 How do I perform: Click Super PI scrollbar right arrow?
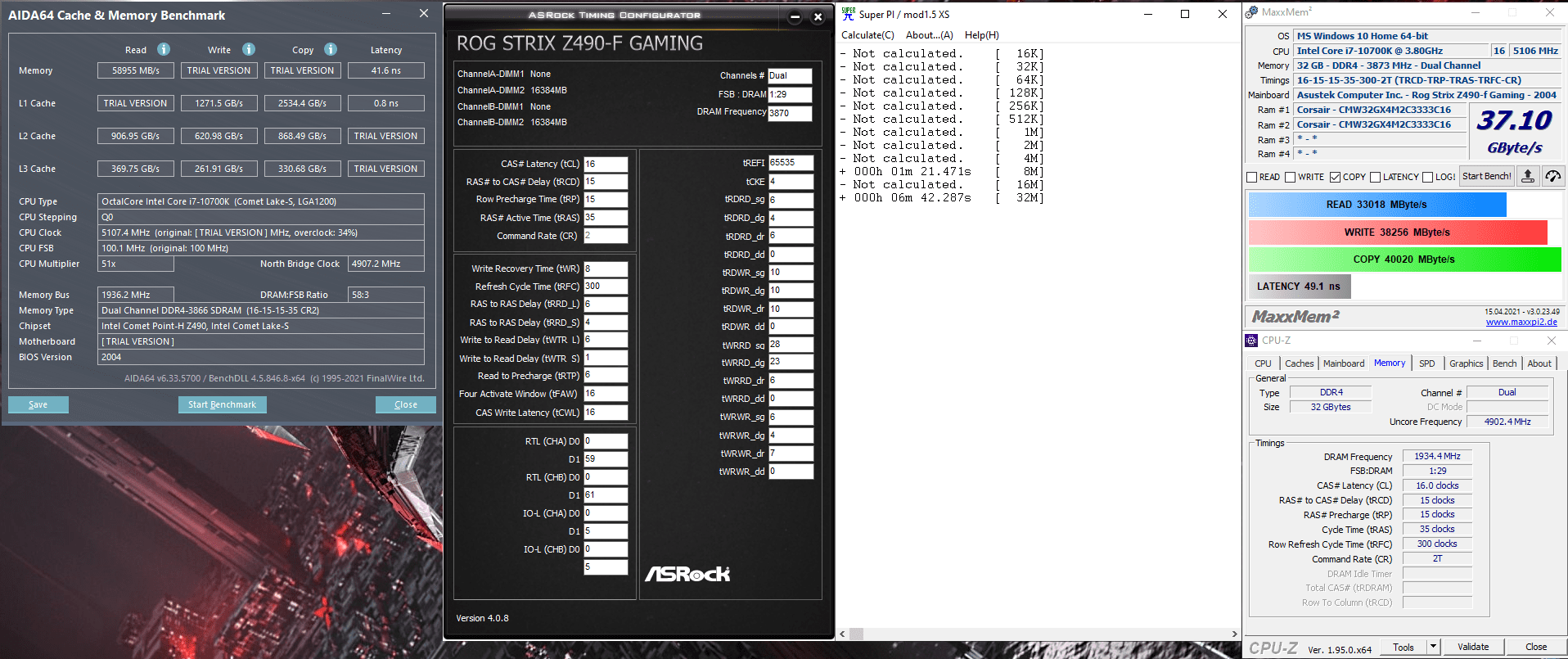click(1234, 634)
